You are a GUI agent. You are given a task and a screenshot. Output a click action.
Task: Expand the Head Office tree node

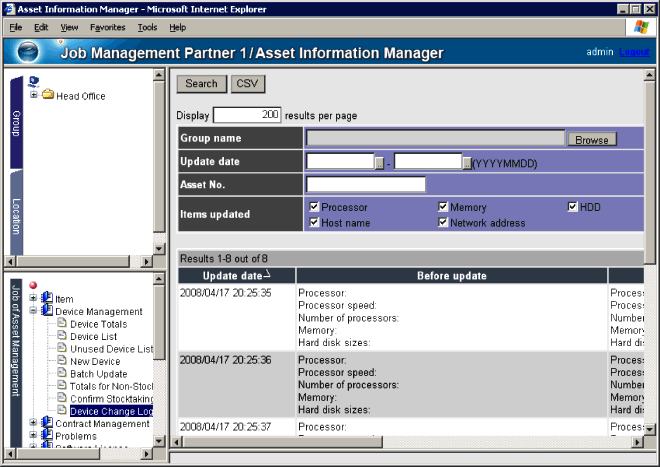[34, 96]
